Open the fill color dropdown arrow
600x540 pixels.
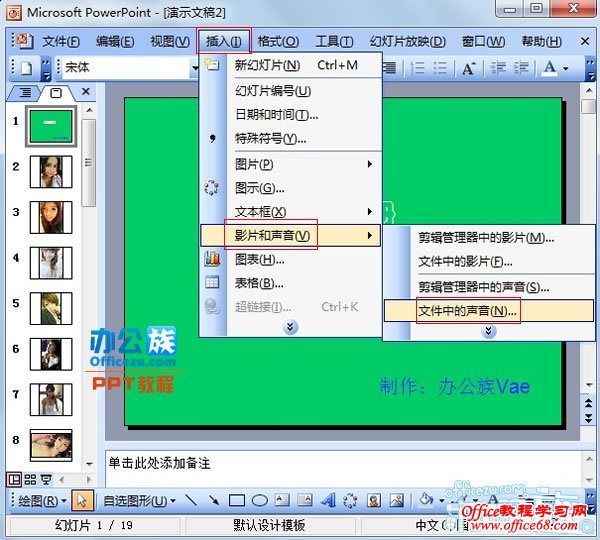[441, 500]
